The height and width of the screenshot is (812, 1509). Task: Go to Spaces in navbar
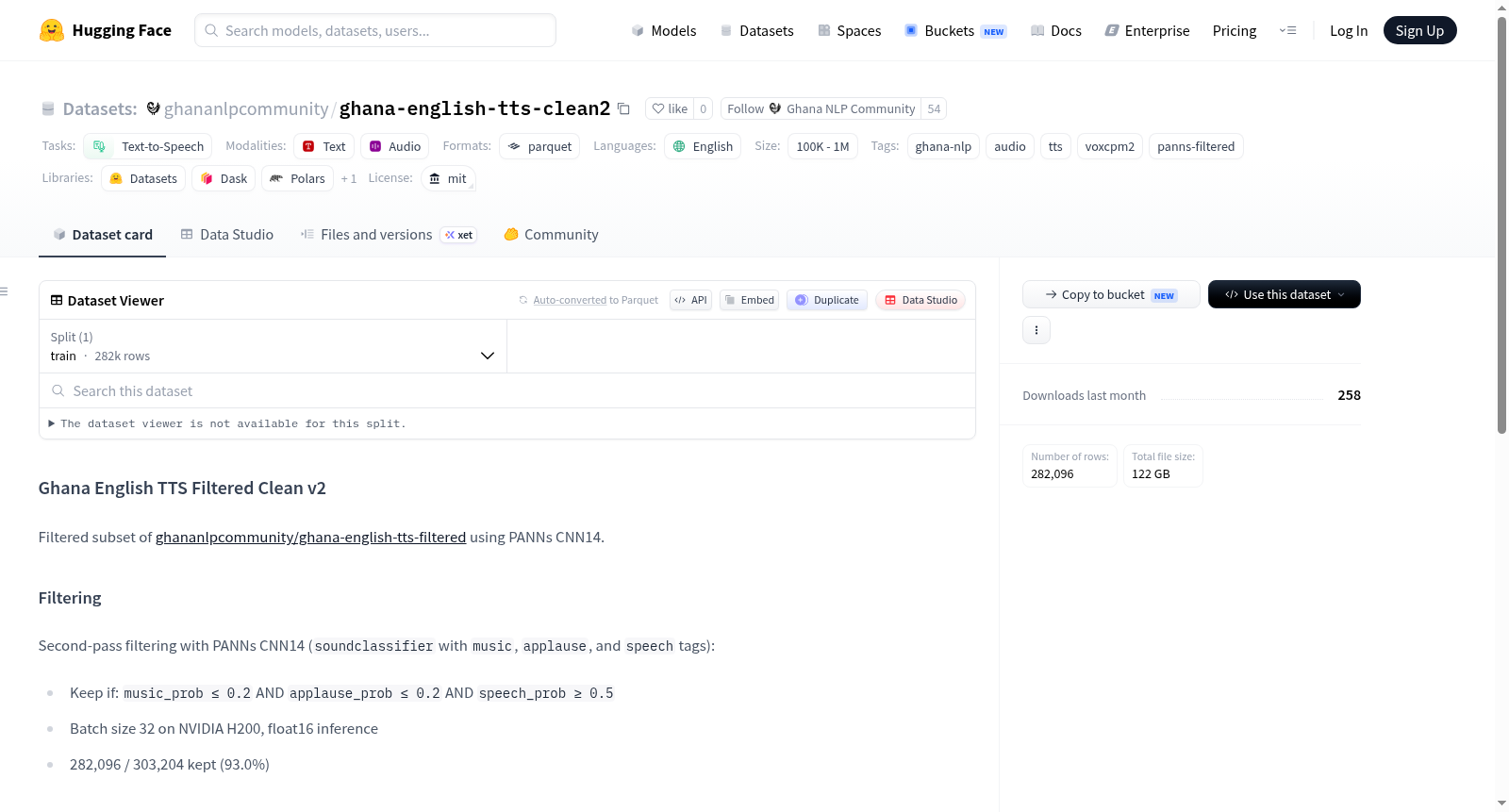click(849, 30)
